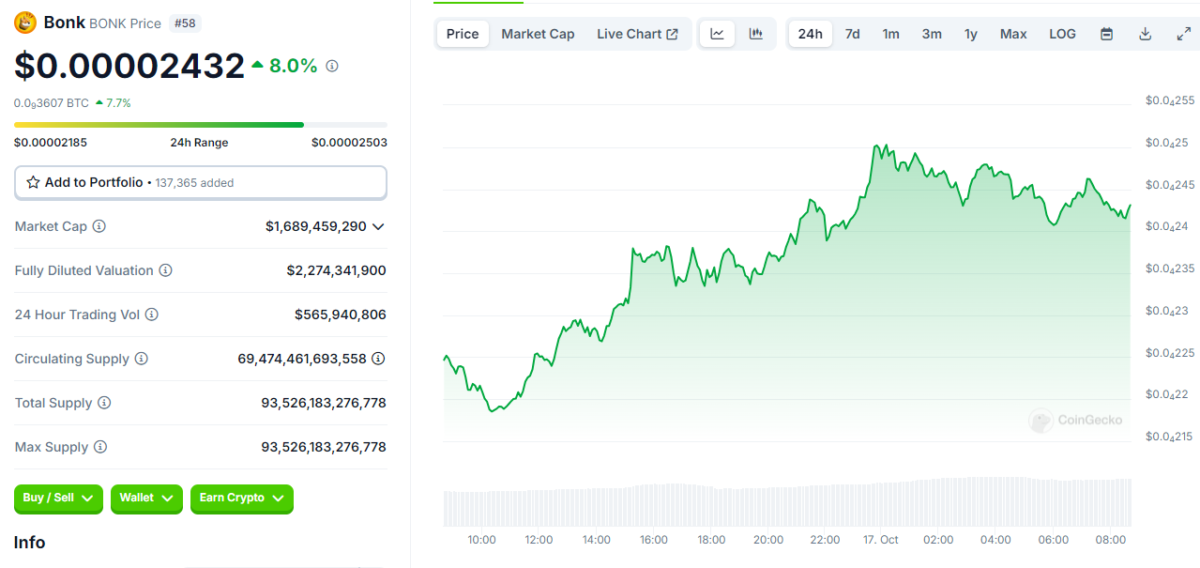
Task: Click the volume bars below chart
Action: (x=787, y=503)
